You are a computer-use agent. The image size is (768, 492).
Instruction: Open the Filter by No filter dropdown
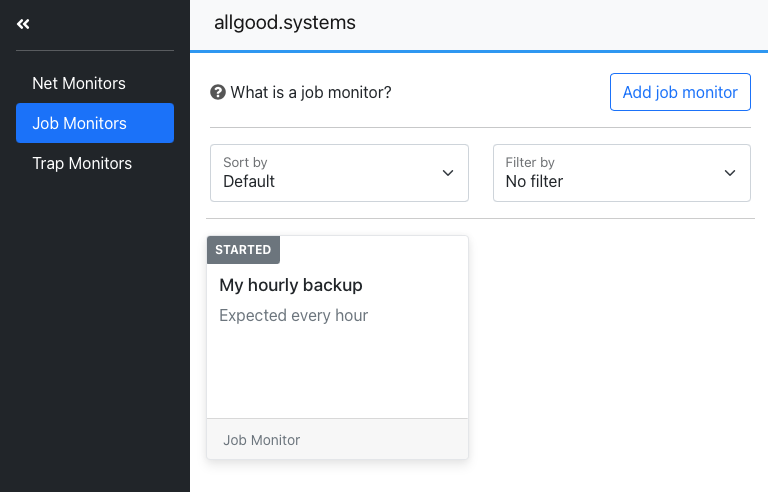point(622,173)
